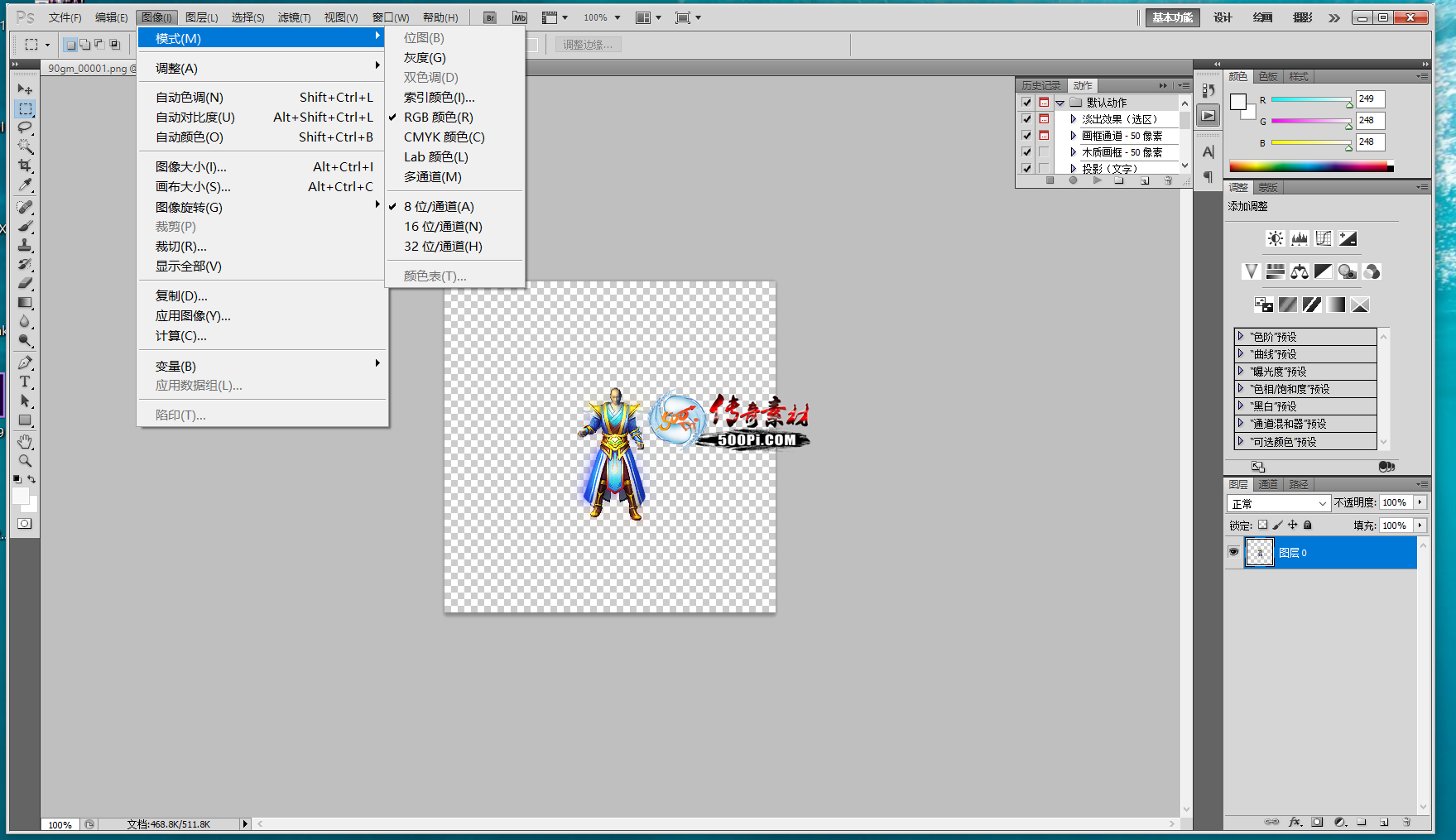Enable lock transparent pixels
This screenshot has width=1456, height=840.
[1262, 525]
